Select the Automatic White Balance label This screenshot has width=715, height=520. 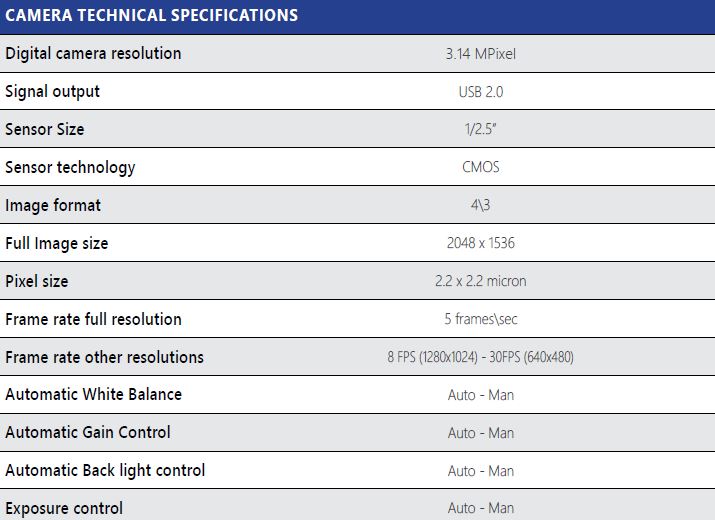tap(93, 394)
